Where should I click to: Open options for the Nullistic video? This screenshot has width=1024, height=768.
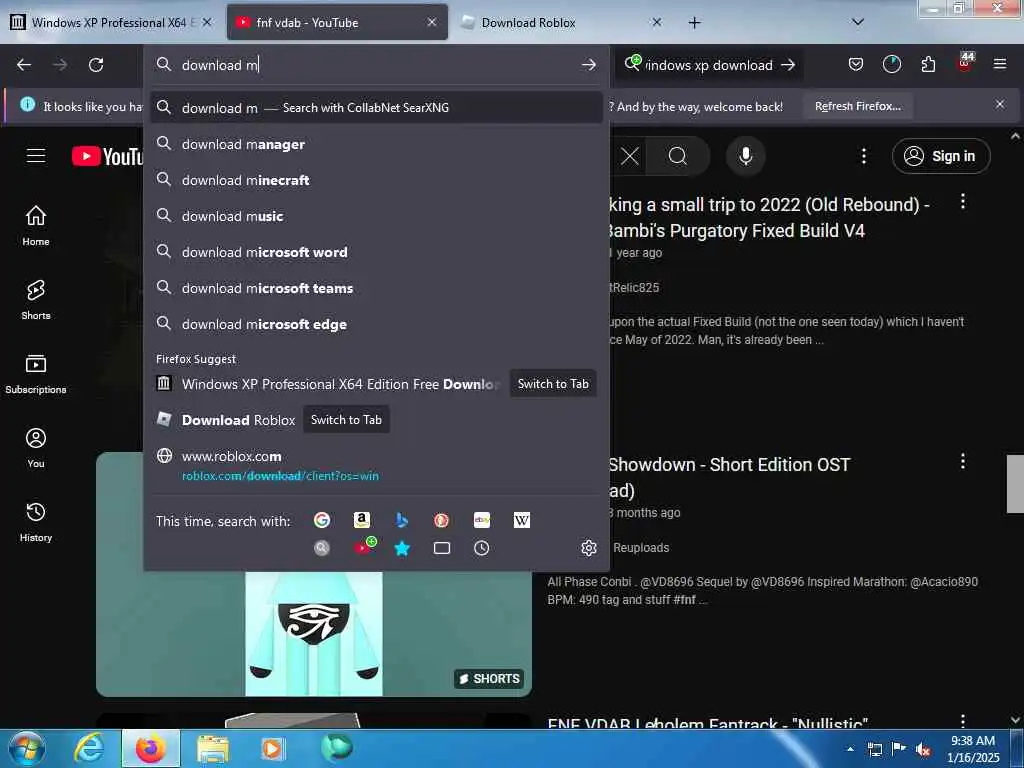click(963, 720)
